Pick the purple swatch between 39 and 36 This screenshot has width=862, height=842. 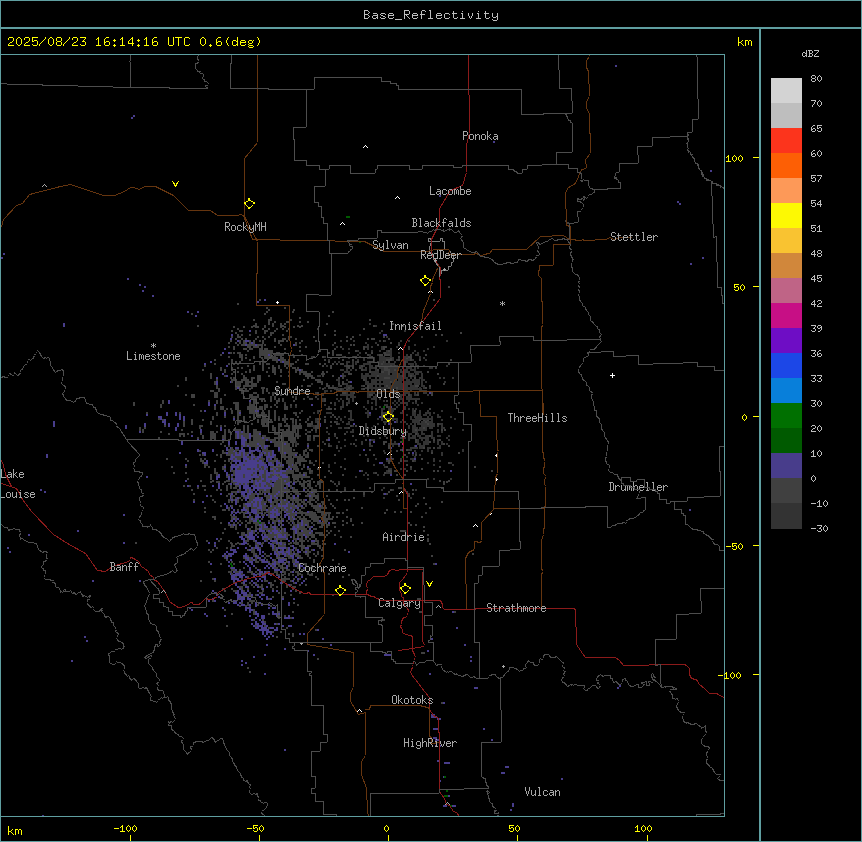coord(786,341)
